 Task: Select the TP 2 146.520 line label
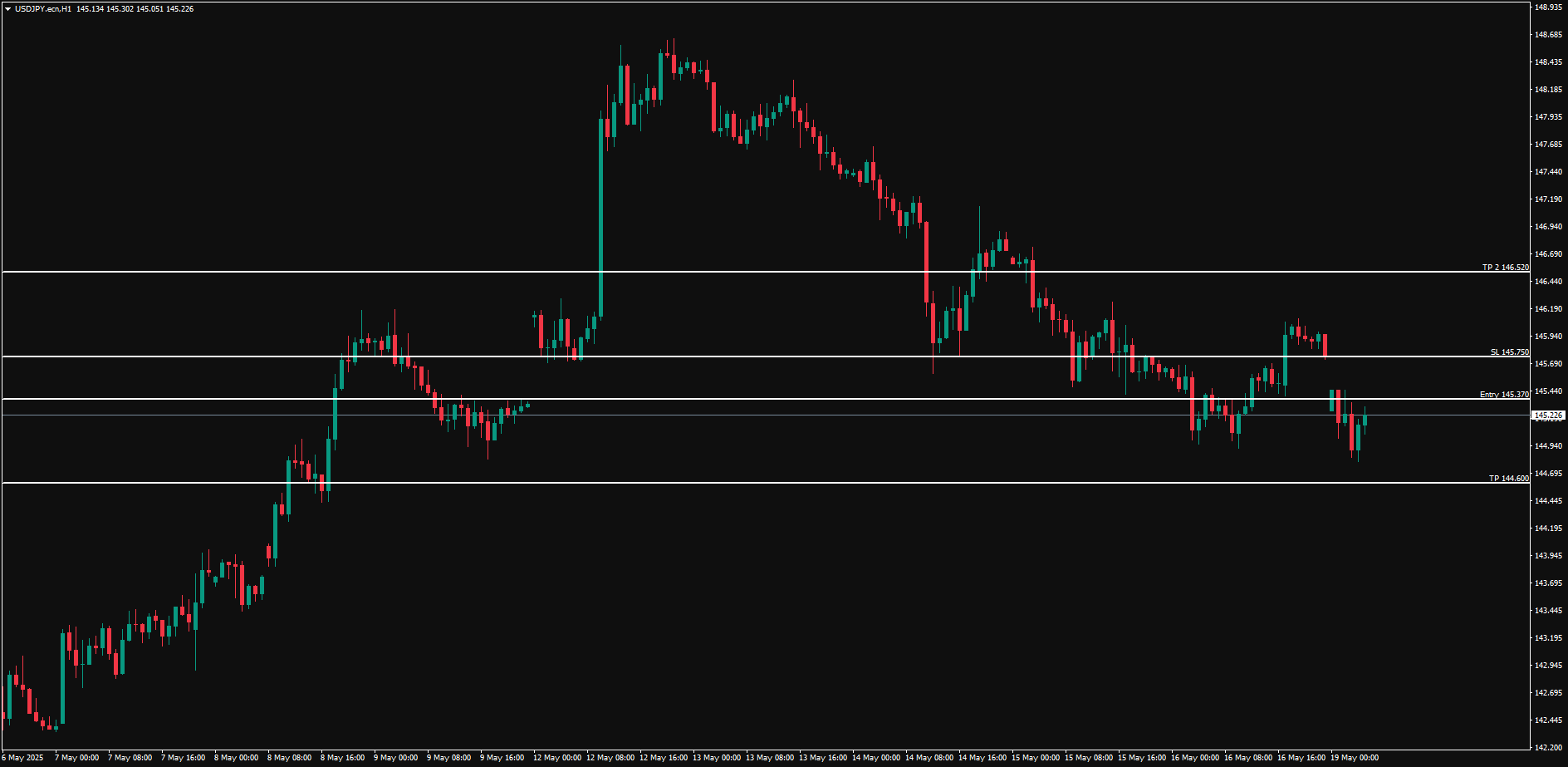tap(1505, 268)
